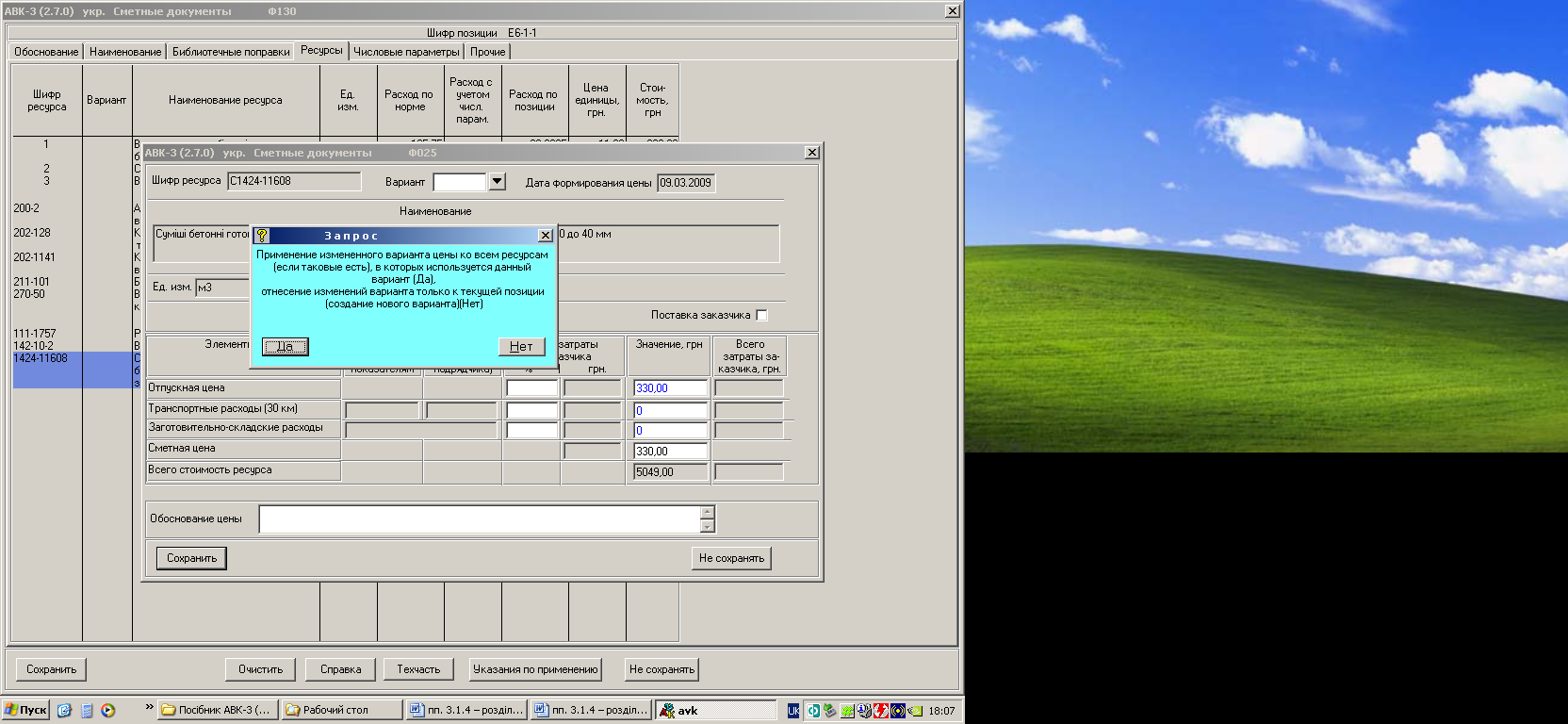Viewport: 1568px width, 724px height.
Task: Click Сохранить at bottom of Ф130 window
Action: point(51,669)
